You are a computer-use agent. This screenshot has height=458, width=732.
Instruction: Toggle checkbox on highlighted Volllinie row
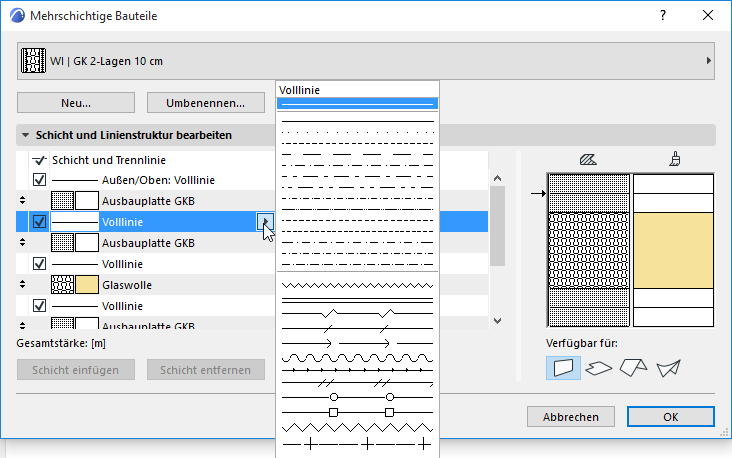tap(39, 222)
